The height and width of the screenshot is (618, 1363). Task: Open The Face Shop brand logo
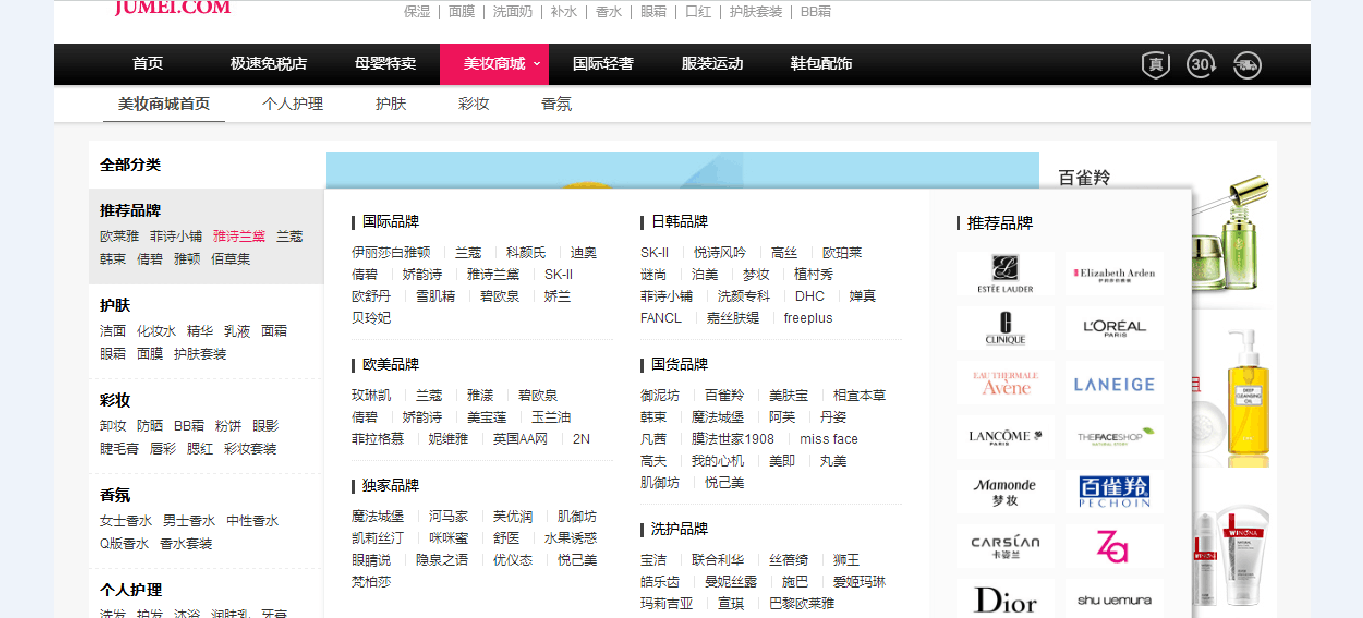1114,437
